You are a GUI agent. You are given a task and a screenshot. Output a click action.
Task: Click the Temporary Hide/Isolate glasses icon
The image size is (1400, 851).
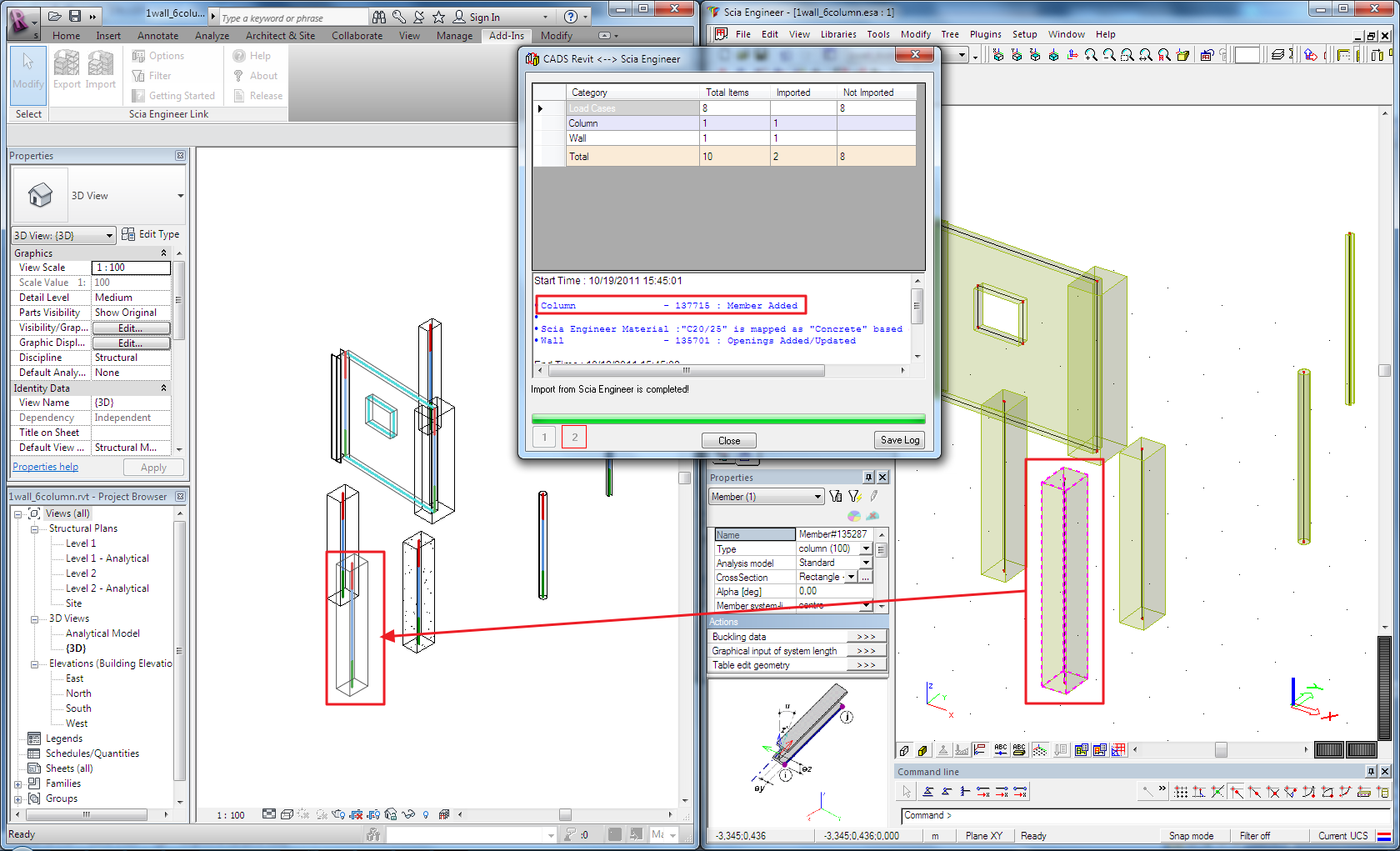click(408, 814)
